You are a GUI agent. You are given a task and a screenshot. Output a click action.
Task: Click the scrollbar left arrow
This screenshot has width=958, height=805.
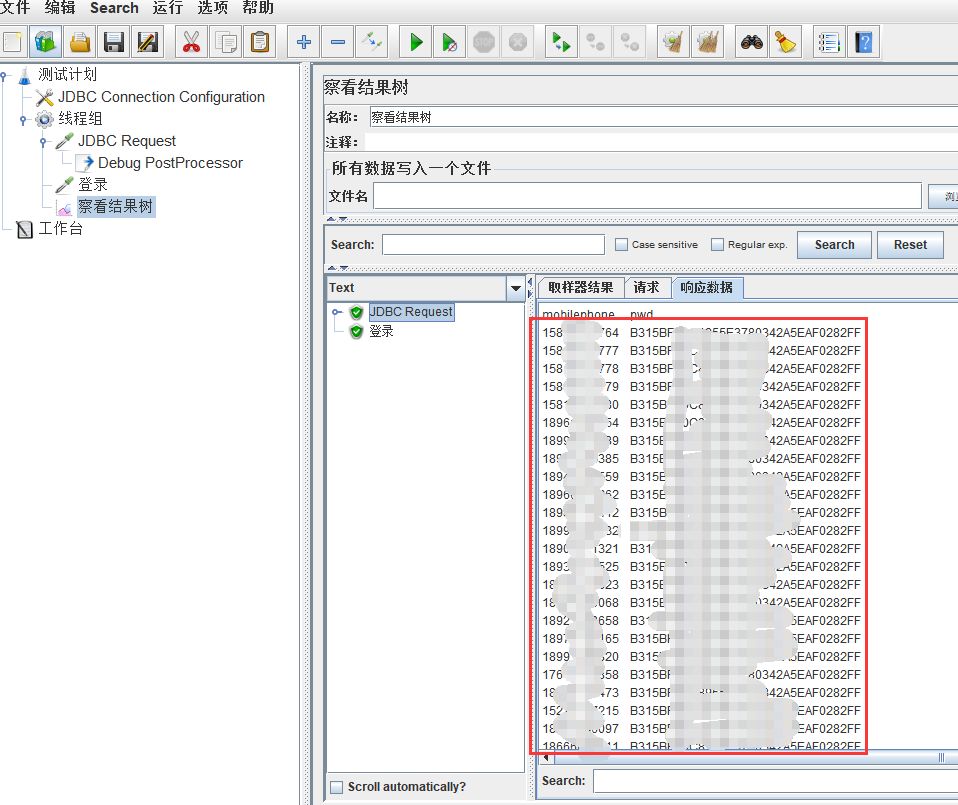(546, 758)
